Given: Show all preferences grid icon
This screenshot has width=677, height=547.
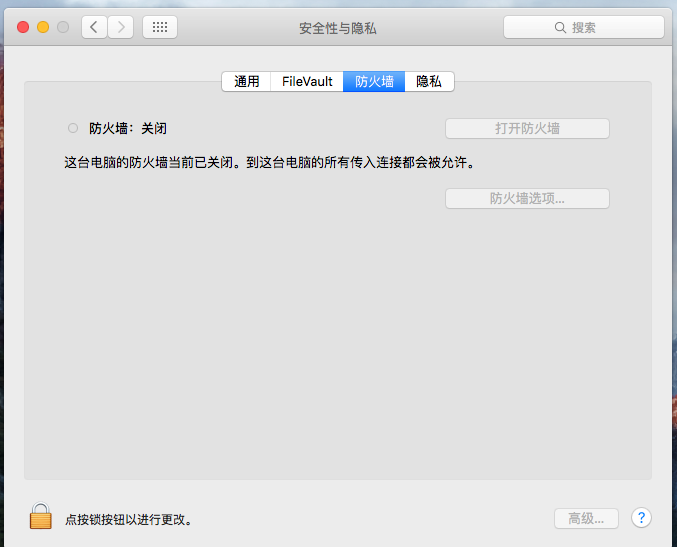Looking at the screenshot, I should (160, 27).
